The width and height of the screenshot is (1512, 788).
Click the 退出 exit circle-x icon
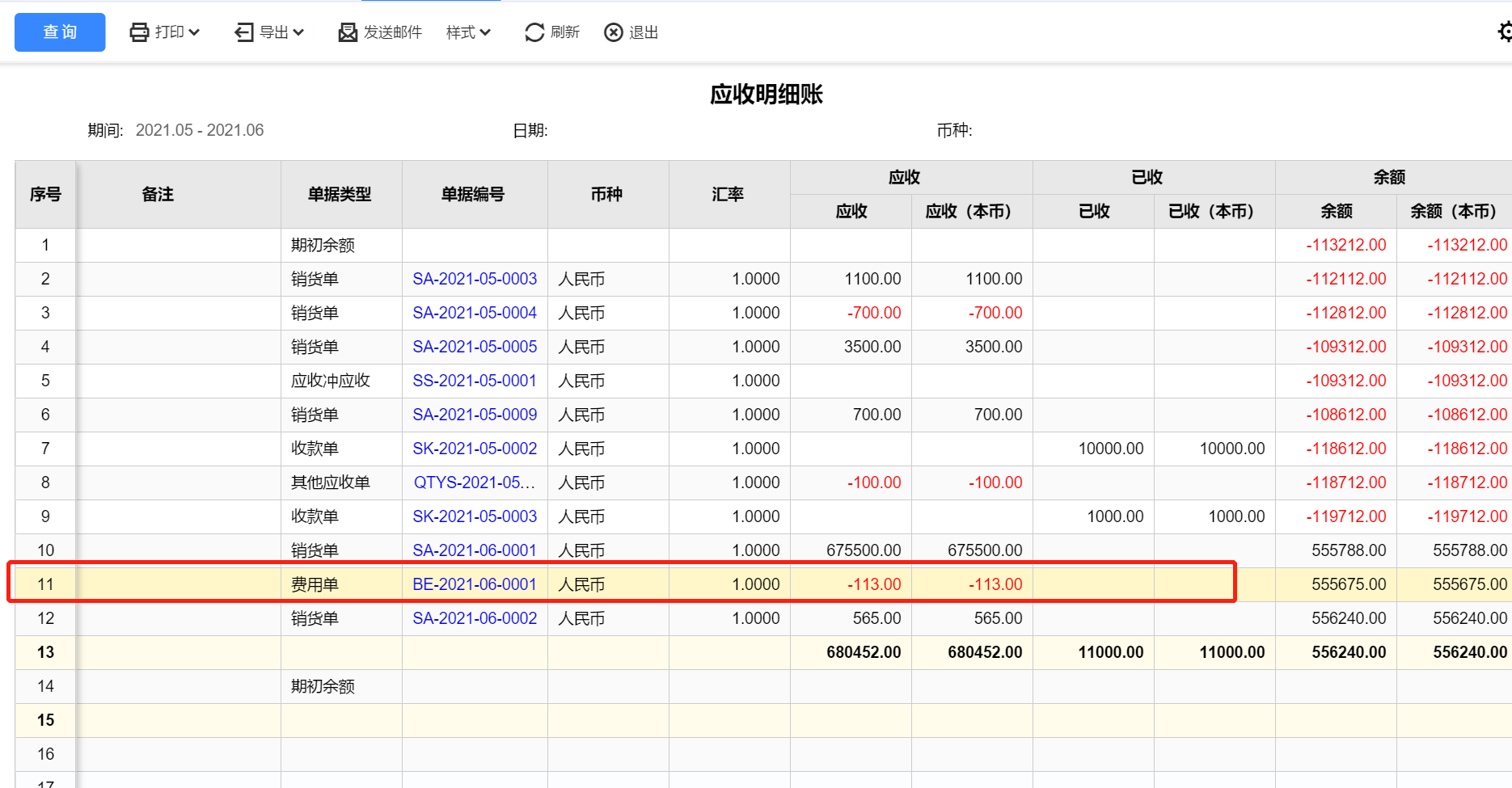coord(614,32)
